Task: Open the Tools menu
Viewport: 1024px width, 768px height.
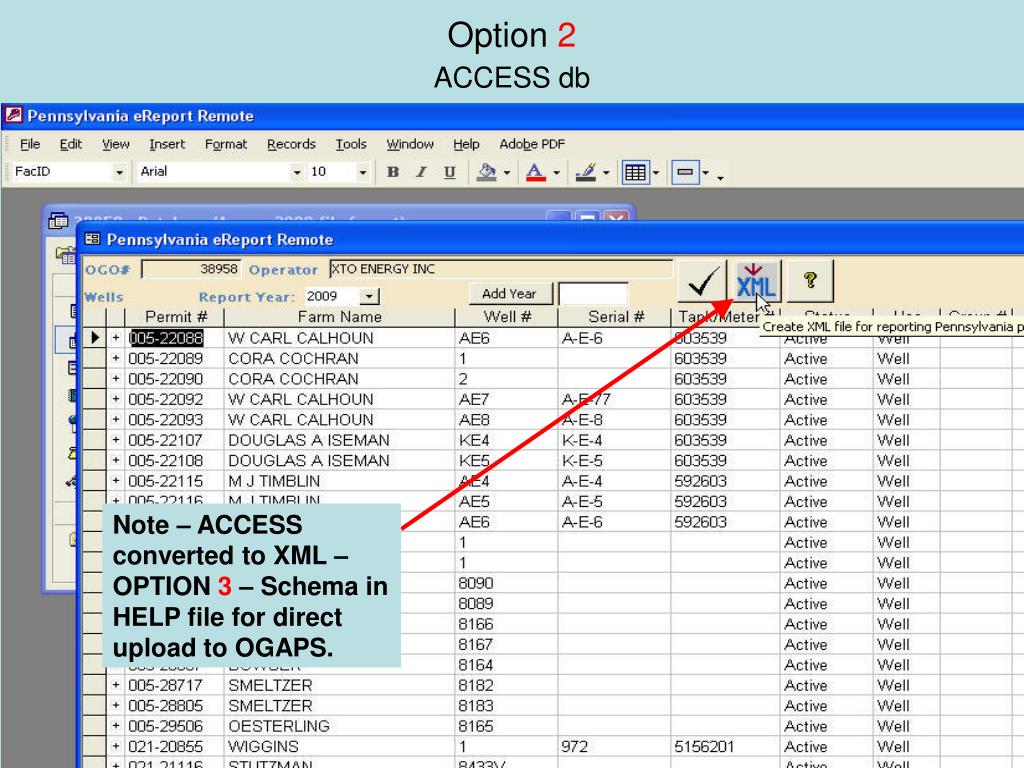Action: click(351, 144)
